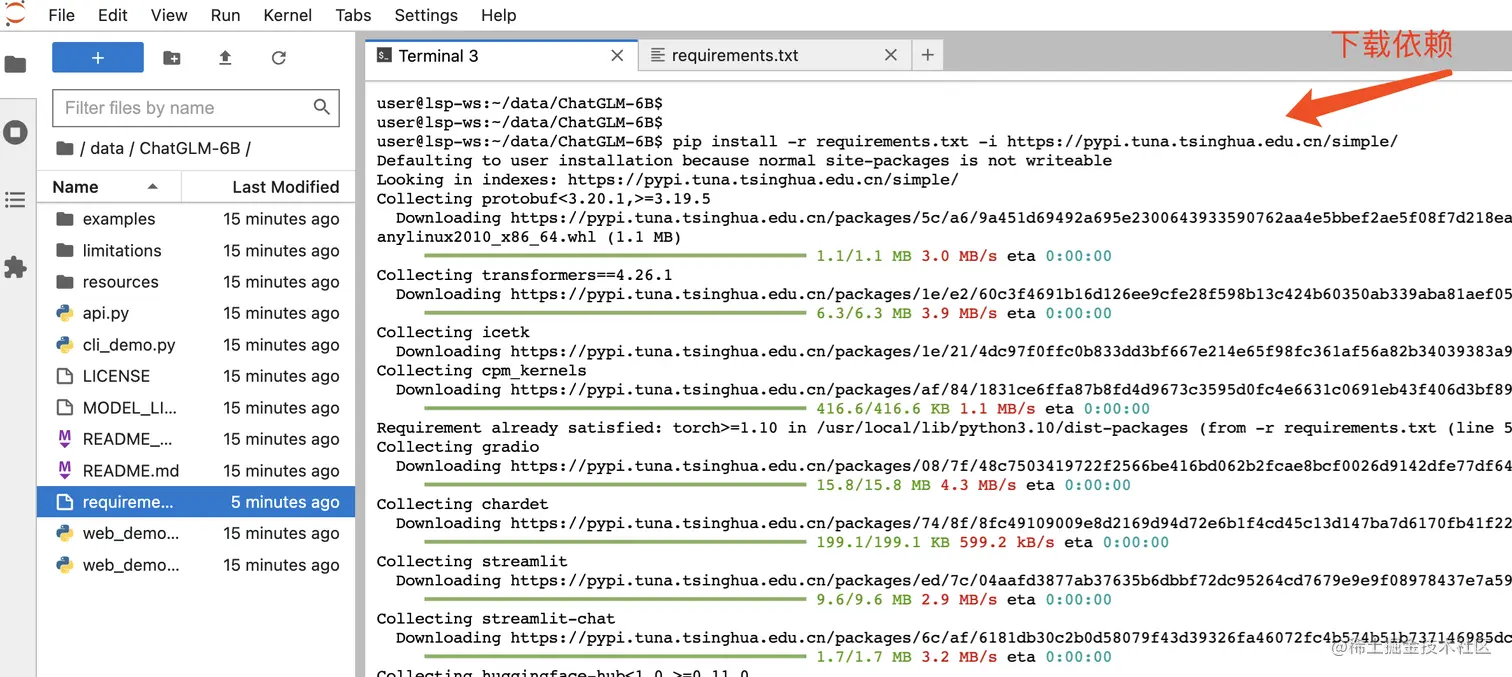
Task: Select the limitations folder
Action: (196, 250)
